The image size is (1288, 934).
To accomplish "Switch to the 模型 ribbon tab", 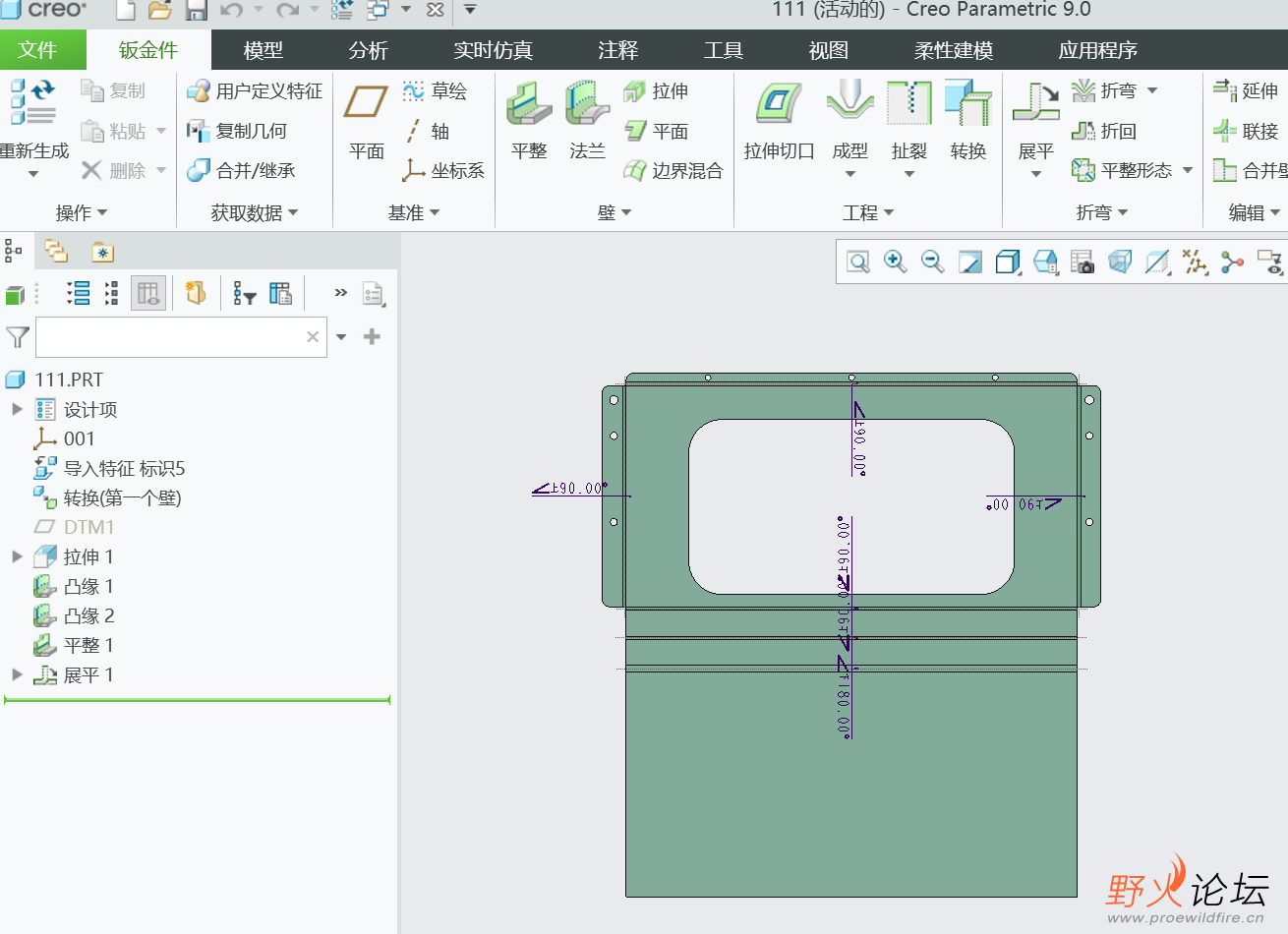I will point(263,50).
